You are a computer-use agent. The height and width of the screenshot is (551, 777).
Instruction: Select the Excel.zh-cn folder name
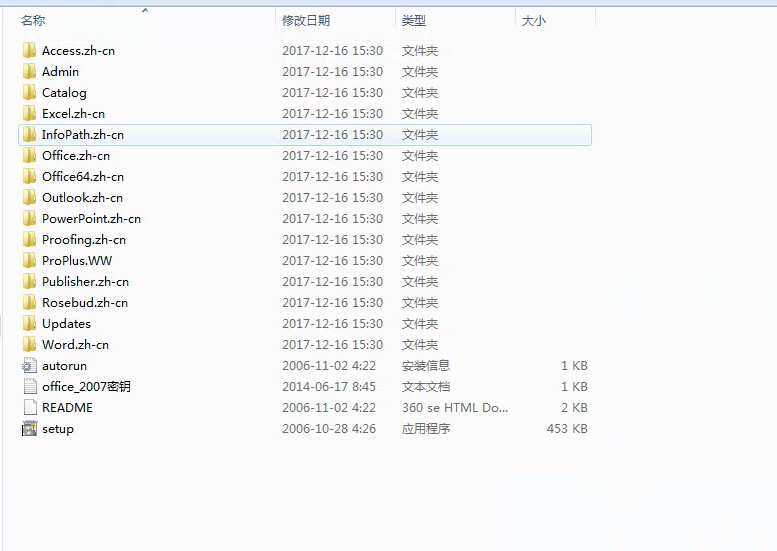73,113
